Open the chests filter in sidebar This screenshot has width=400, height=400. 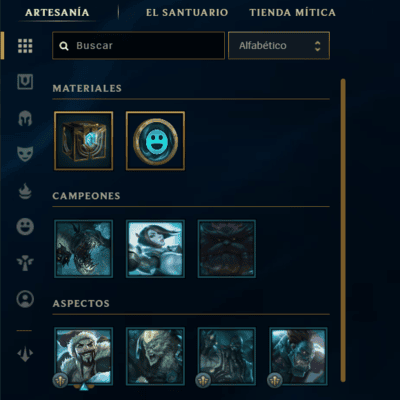[25, 82]
